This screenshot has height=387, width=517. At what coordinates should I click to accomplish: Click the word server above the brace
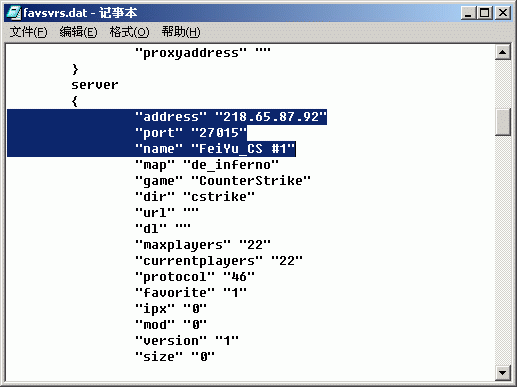point(95,85)
